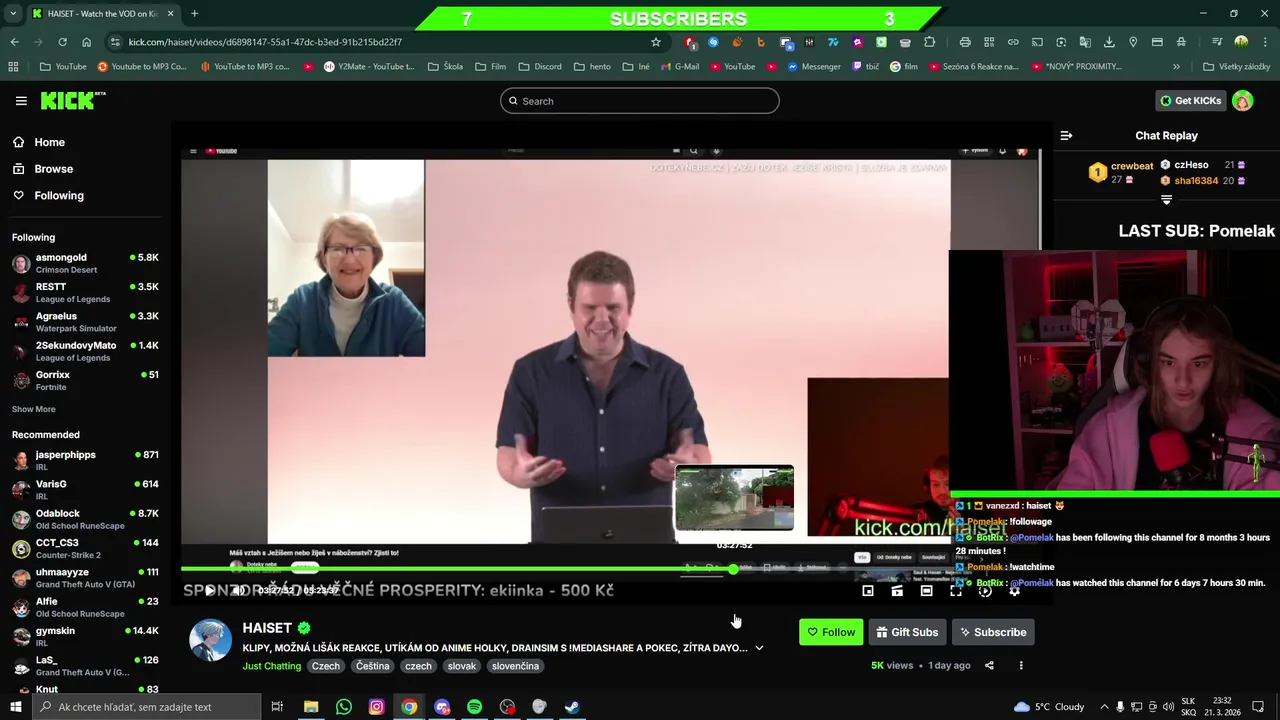This screenshot has width=1280, height=720.
Task: Click the address bar URL
Action: 265,42
